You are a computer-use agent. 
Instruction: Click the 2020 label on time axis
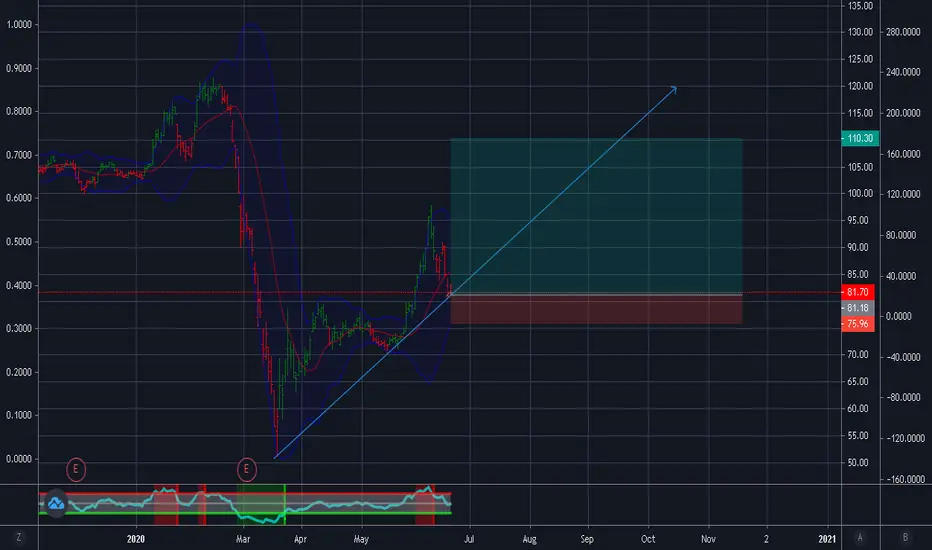[136, 539]
